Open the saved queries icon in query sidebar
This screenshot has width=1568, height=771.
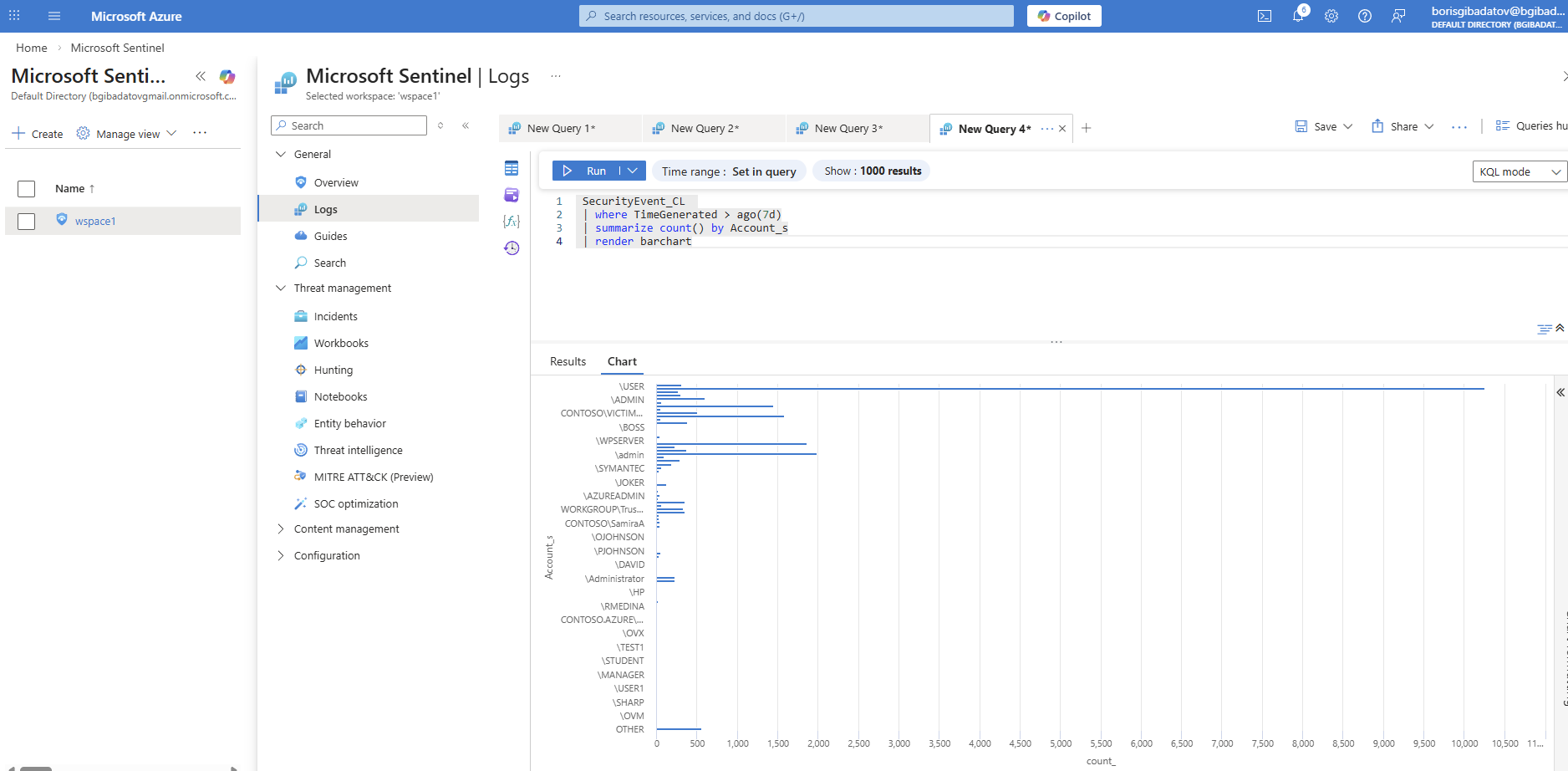[512, 196]
